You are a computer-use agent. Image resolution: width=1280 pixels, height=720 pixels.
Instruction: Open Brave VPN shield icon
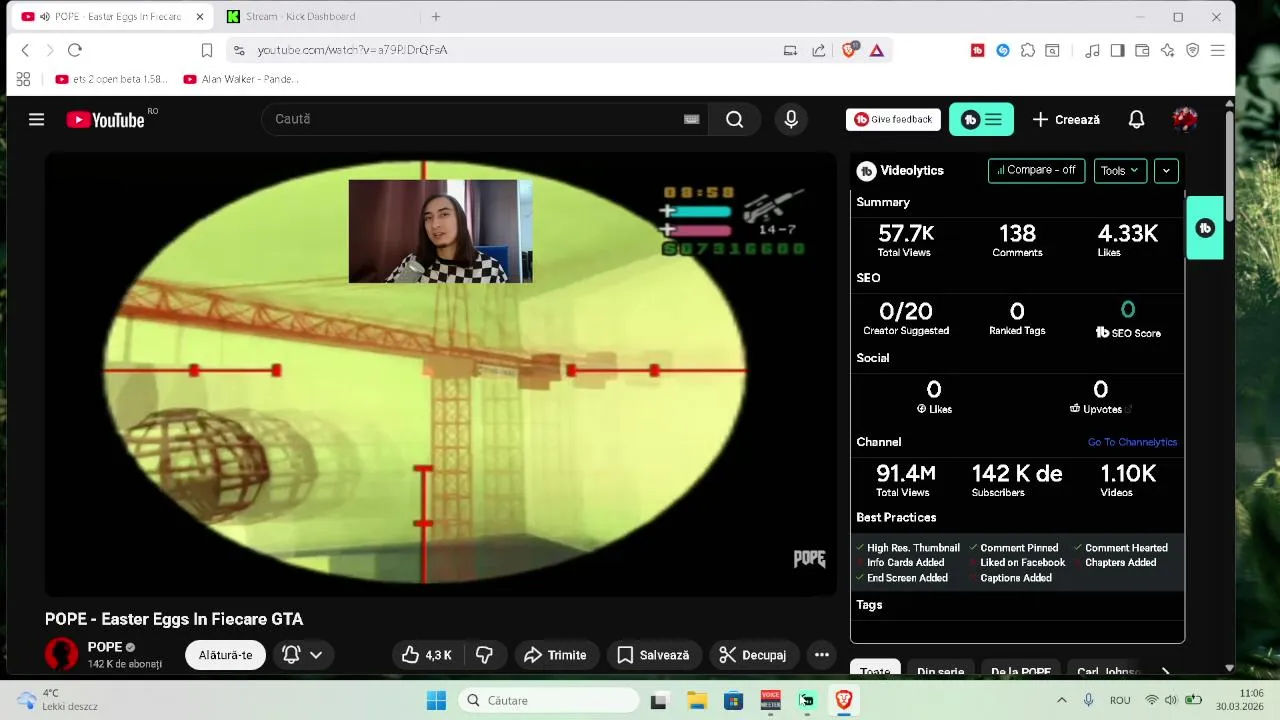pos(1192,50)
